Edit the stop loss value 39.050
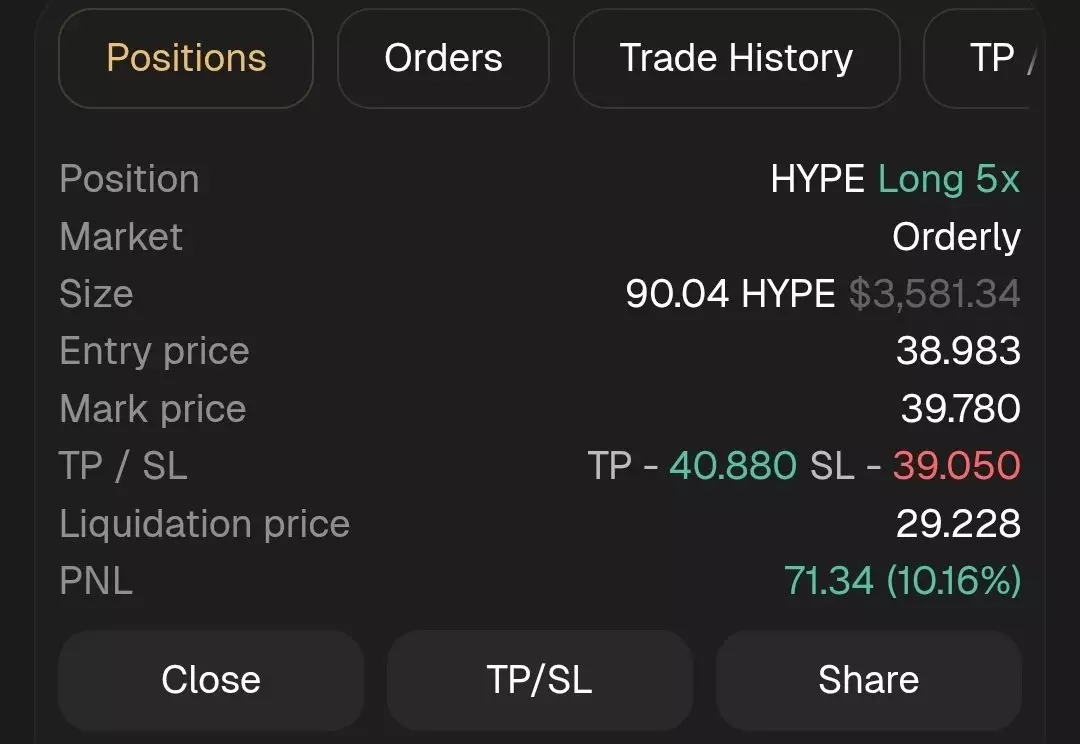This screenshot has width=1080, height=744. click(x=956, y=466)
